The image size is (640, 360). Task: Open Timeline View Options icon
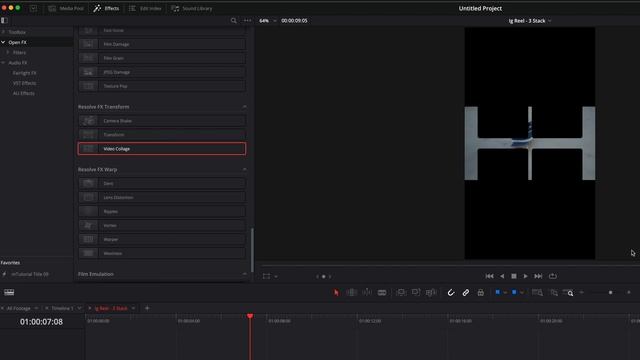(9, 292)
